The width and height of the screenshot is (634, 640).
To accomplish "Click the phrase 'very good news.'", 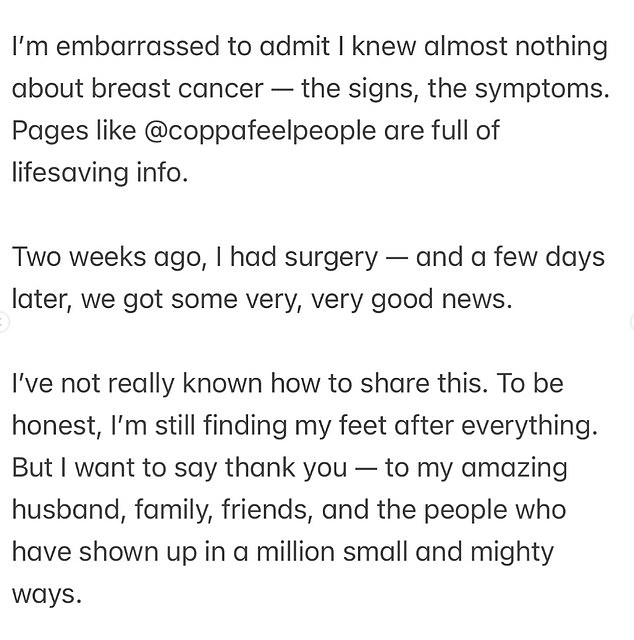I will tap(411, 300).
